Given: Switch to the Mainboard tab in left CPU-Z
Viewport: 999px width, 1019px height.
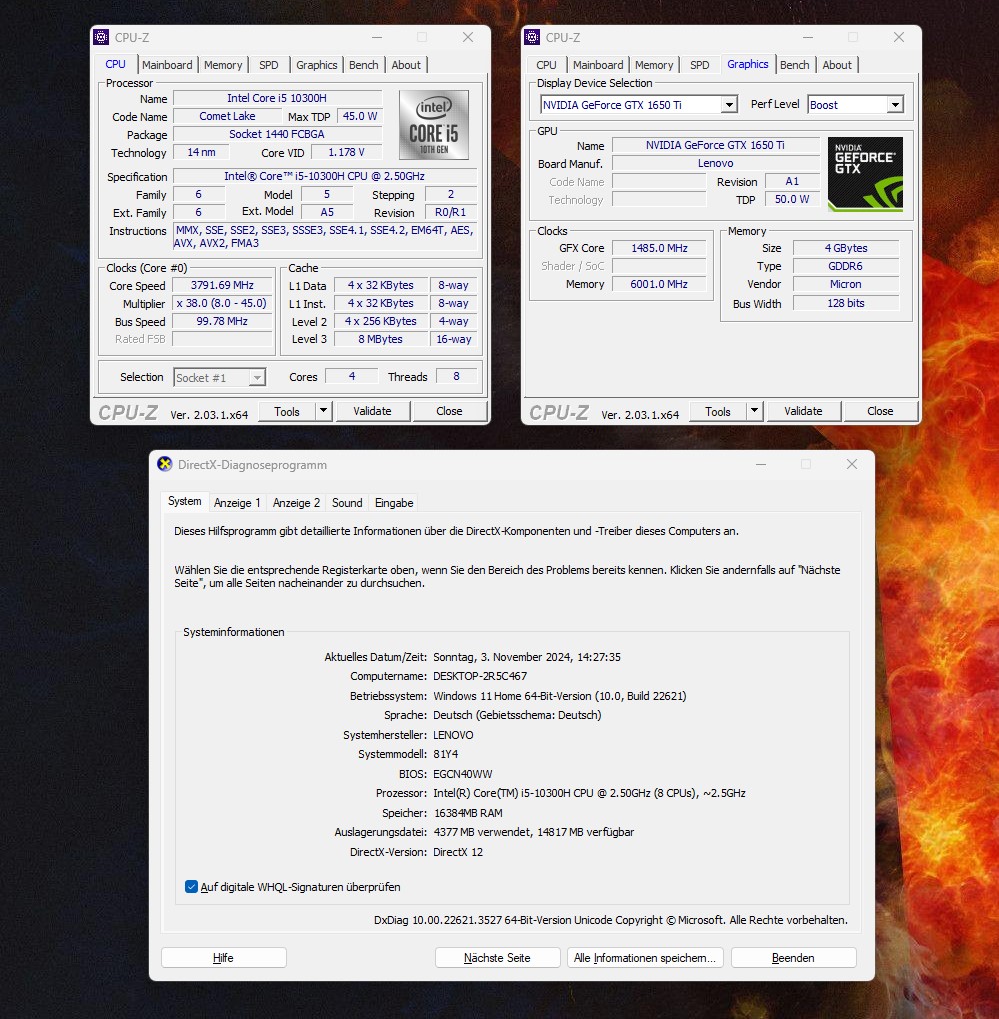Looking at the screenshot, I should point(167,65).
